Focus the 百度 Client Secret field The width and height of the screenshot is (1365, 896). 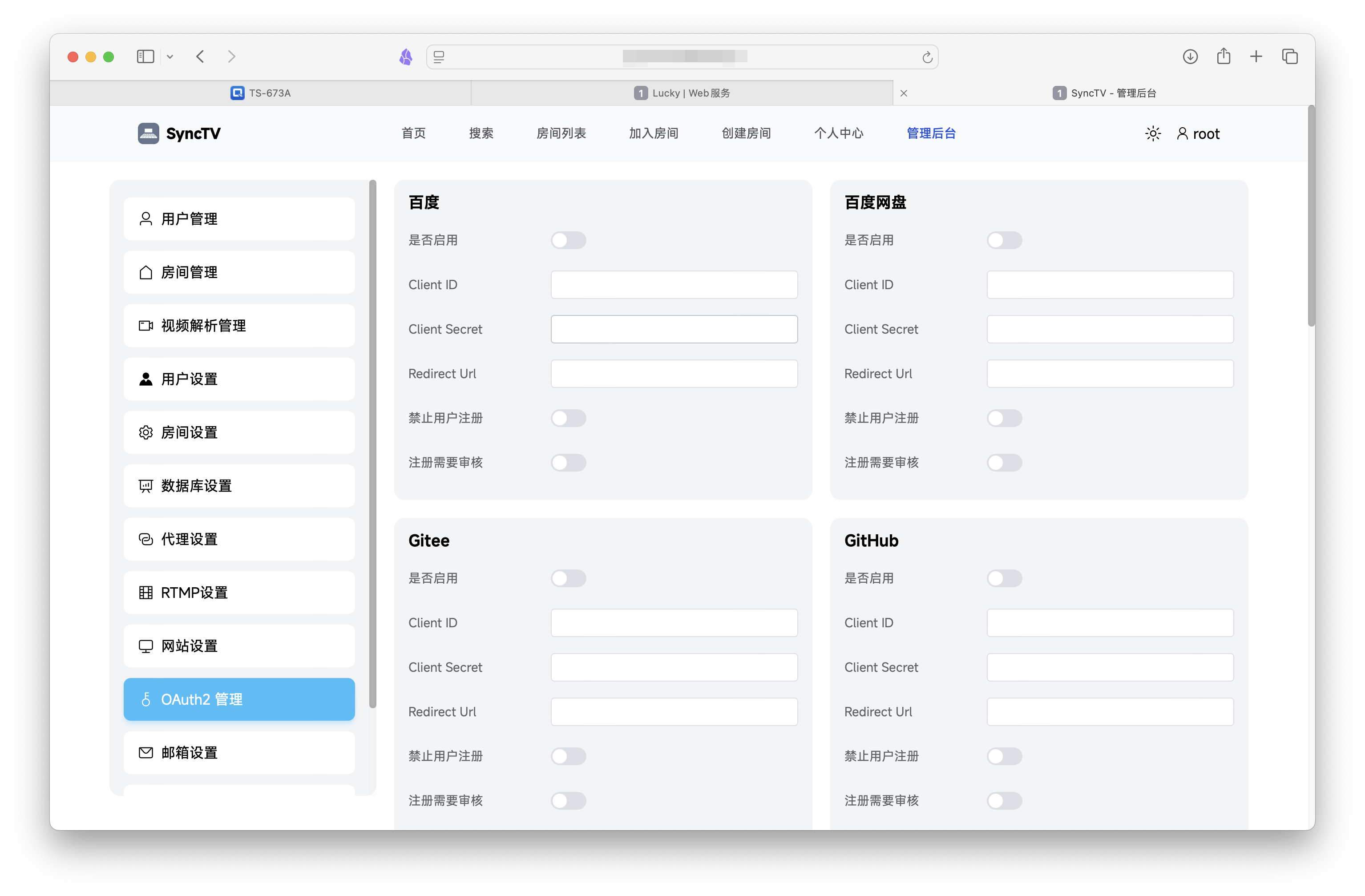674,329
